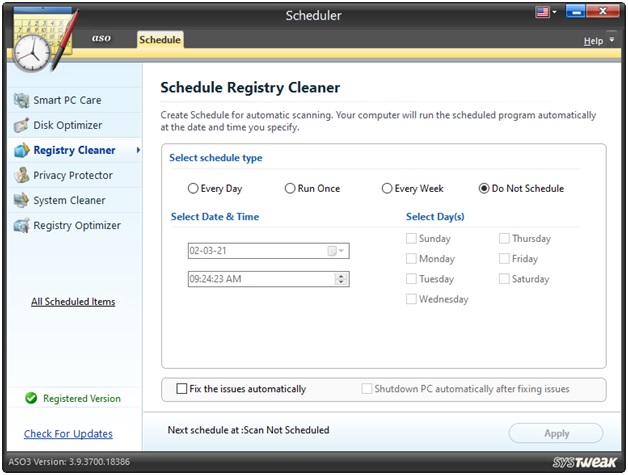
Task: Click the 02-03-21 date input field
Action: pyautogui.click(x=268, y=251)
